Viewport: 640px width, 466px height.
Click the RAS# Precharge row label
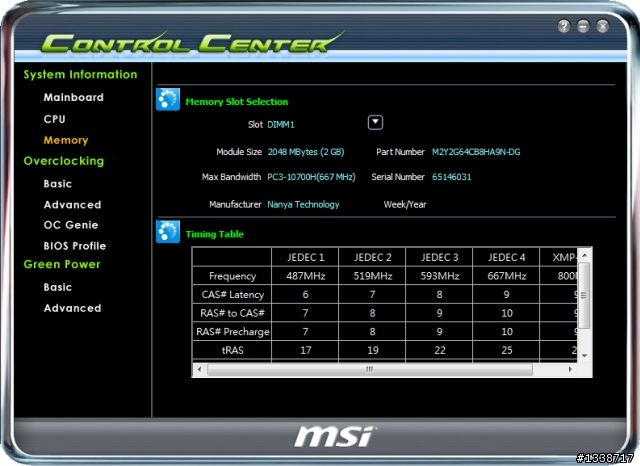click(x=232, y=331)
